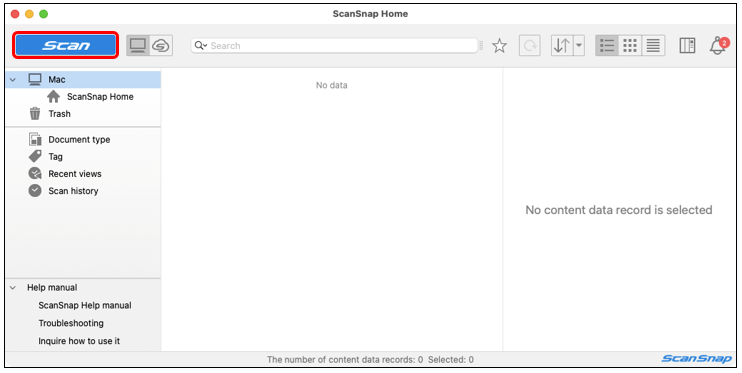Collapse the Help manual section chevron
Image resolution: width=742 pixels, height=373 pixels.
click(x=13, y=287)
